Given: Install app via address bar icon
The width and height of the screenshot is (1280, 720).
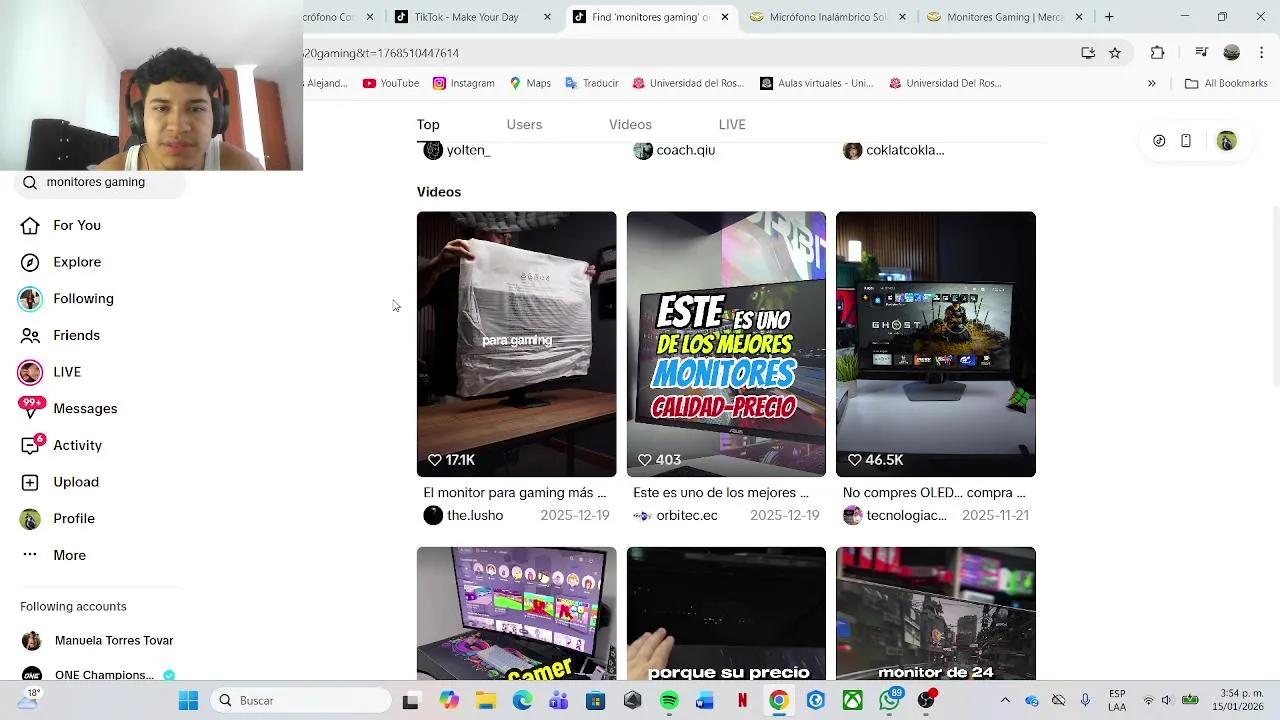Looking at the screenshot, I should click(1088, 53).
